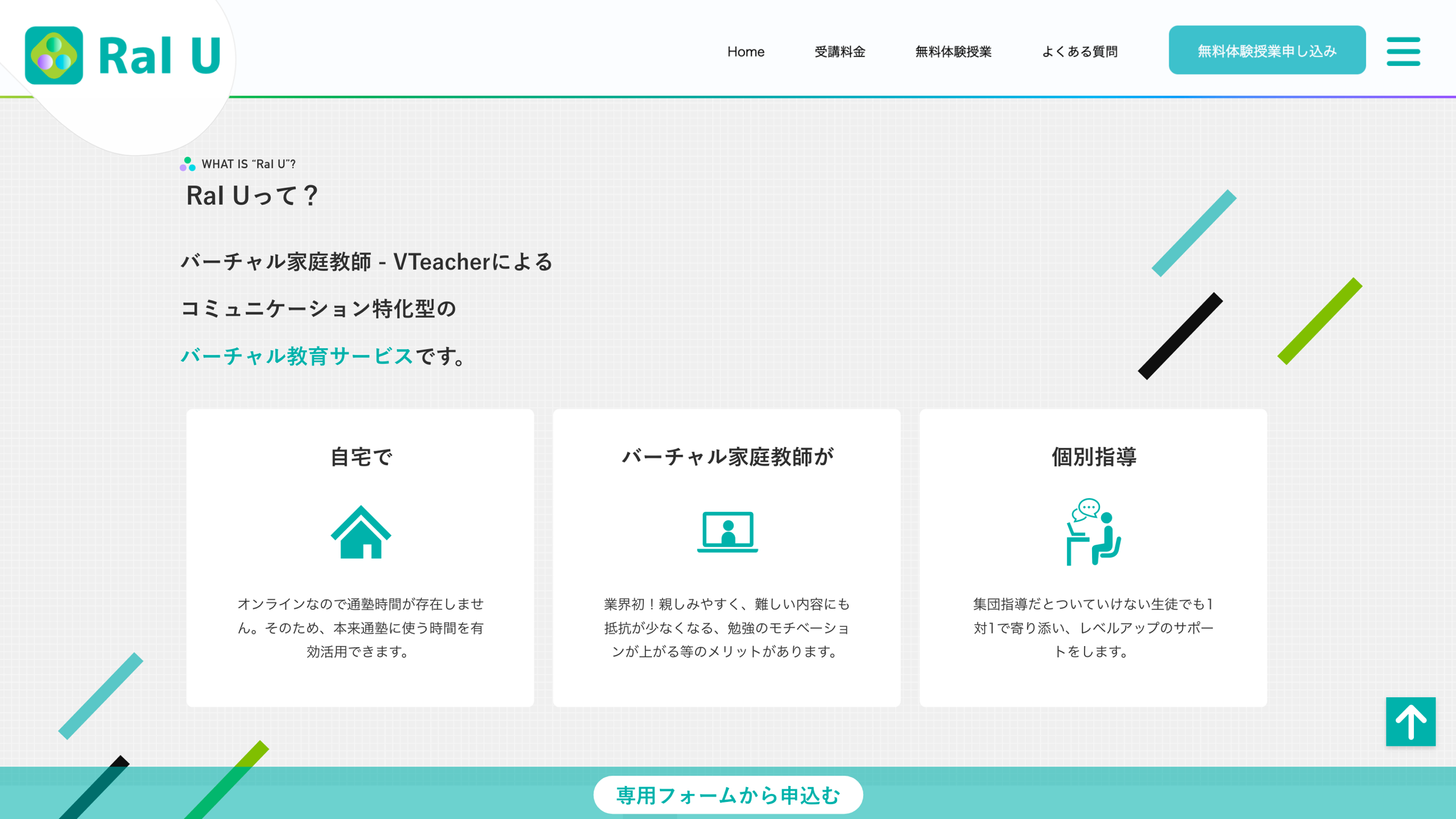1456x819 pixels.
Task: Open the Home menu item
Action: click(x=746, y=52)
